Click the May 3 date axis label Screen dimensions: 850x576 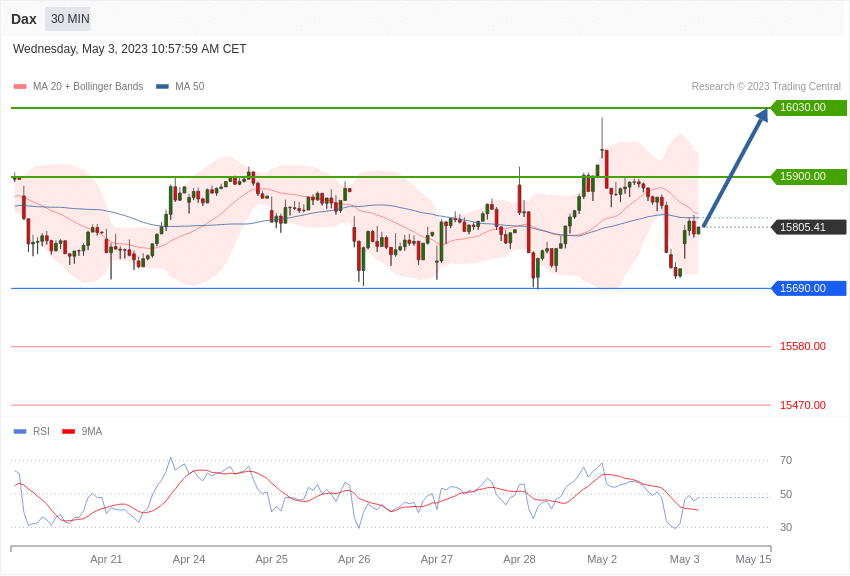point(685,559)
